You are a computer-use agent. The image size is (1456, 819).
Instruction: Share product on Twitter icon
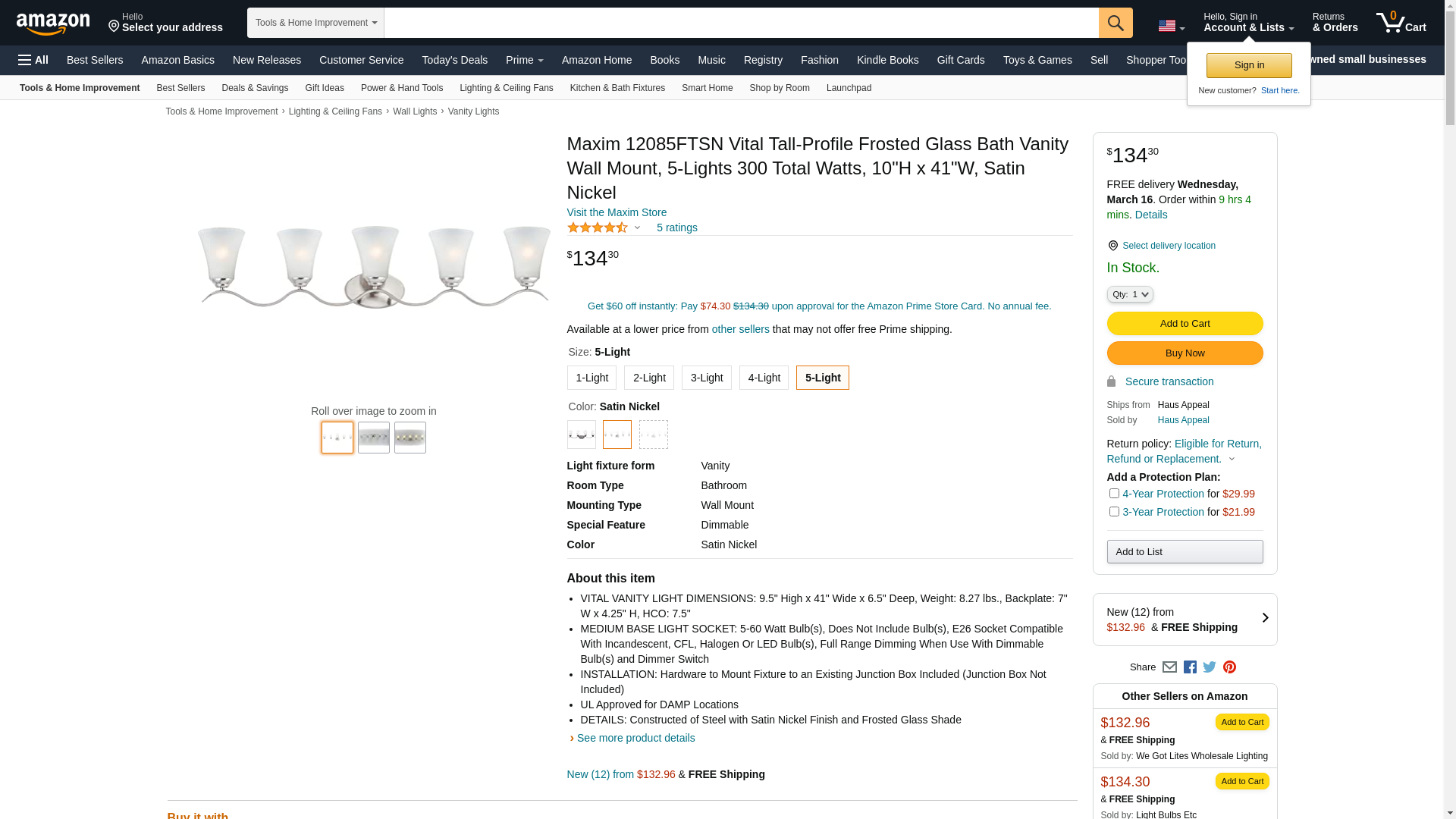click(1210, 667)
